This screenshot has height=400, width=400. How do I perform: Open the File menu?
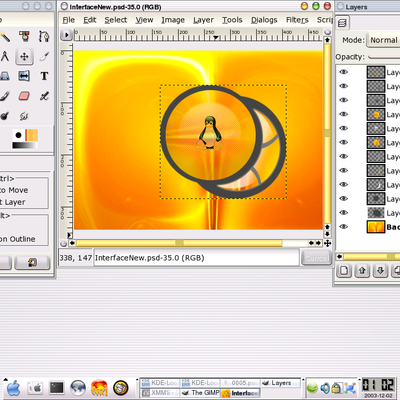point(69,20)
